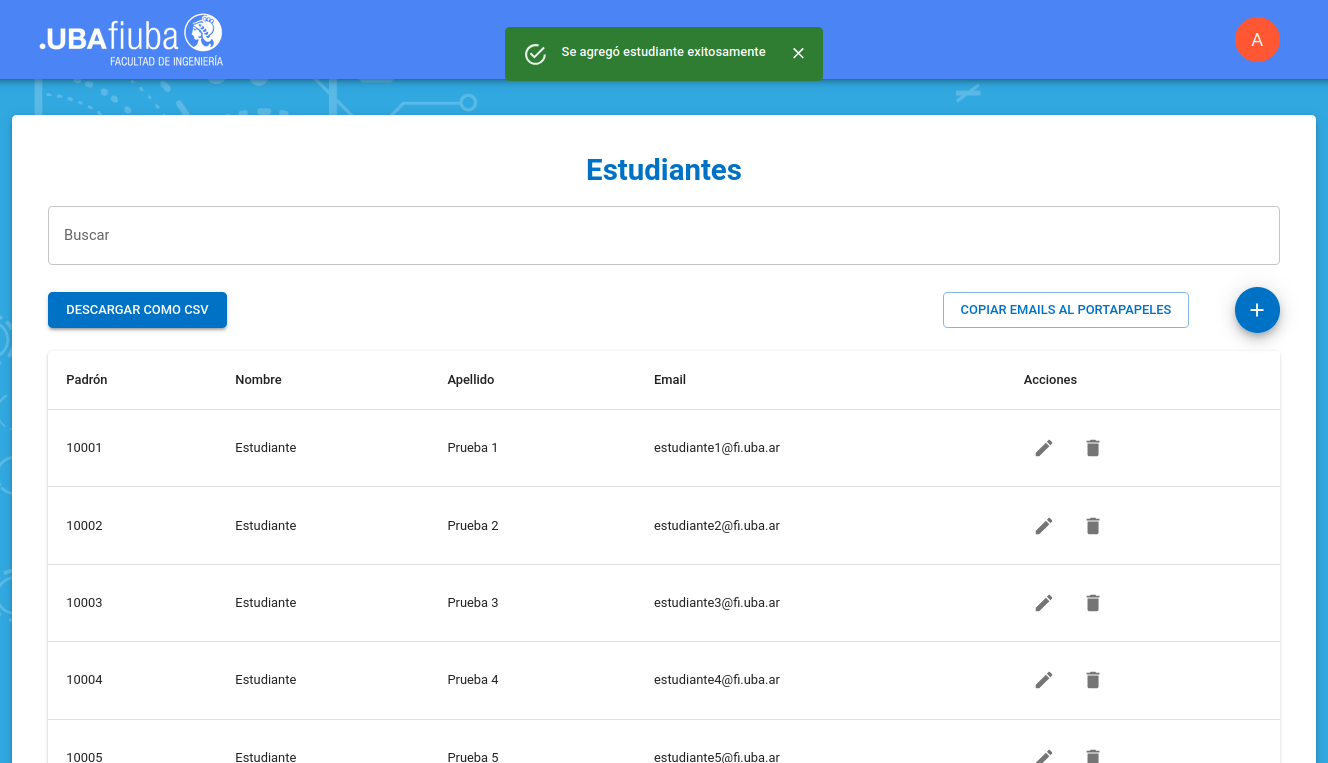1328x763 pixels.
Task: Edit the Prueba 2 student row
Action: pos(1044,526)
